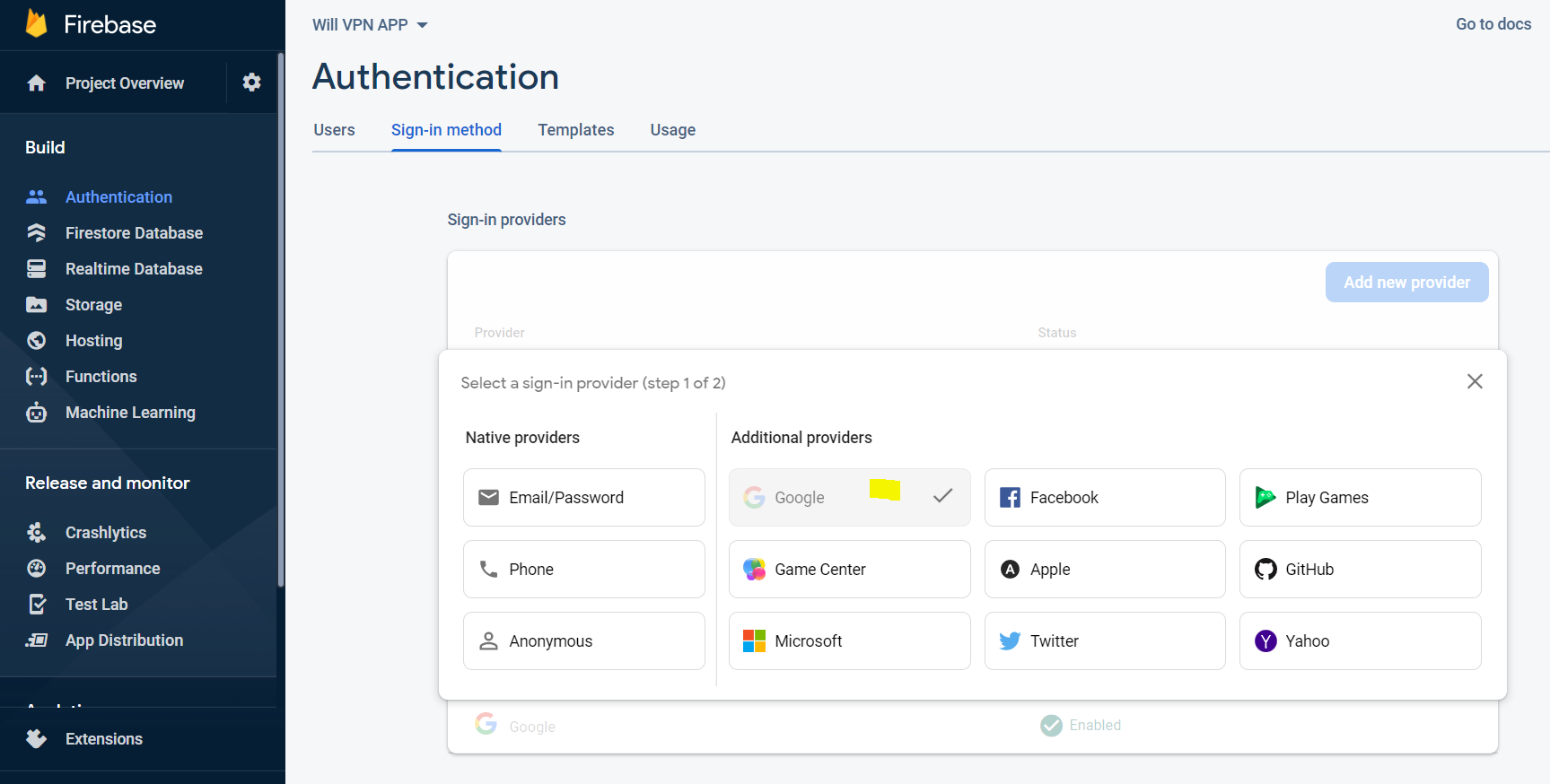
Task: Click the Provider column header
Action: coord(499,333)
